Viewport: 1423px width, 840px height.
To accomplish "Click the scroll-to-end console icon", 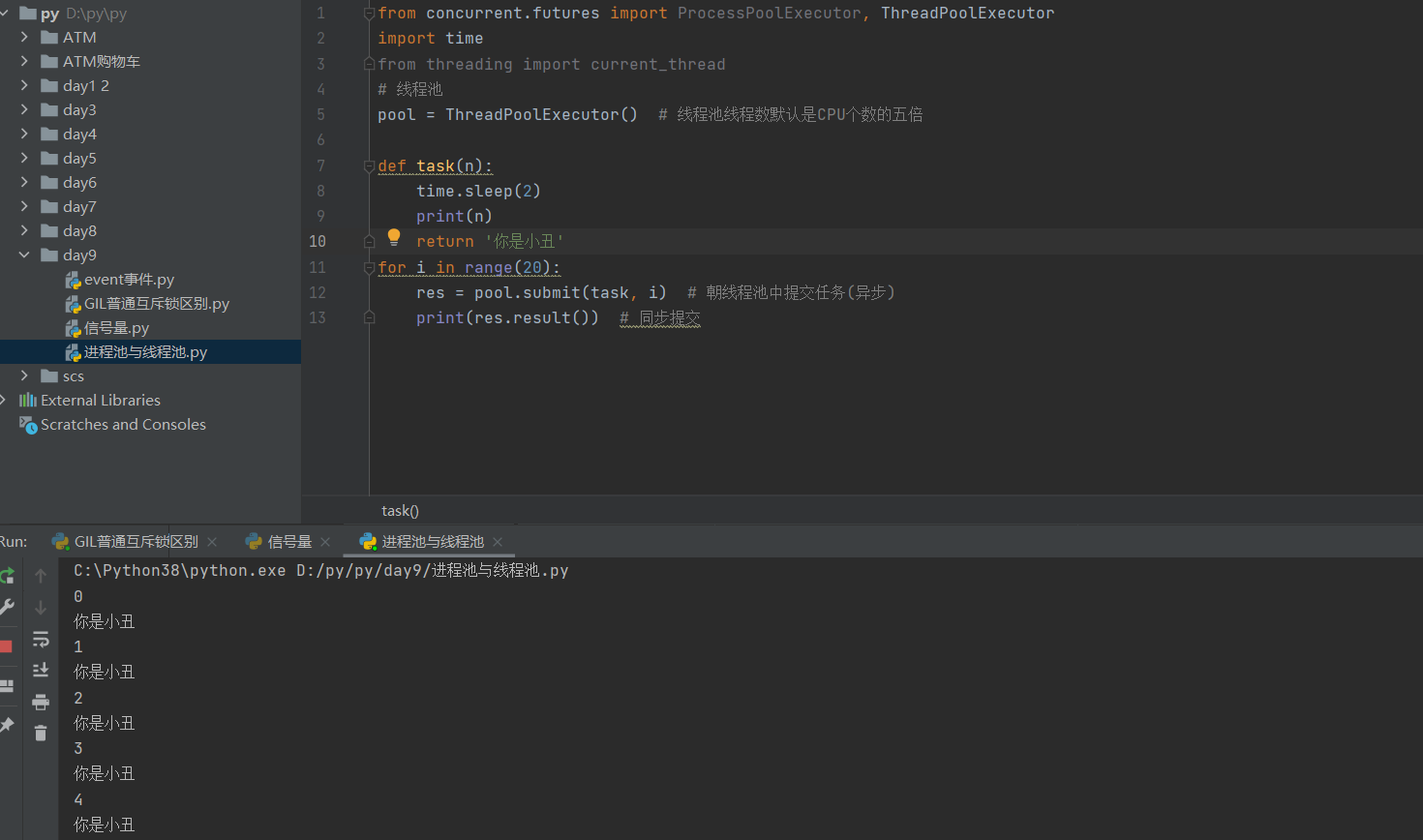I will pos(41,670).
